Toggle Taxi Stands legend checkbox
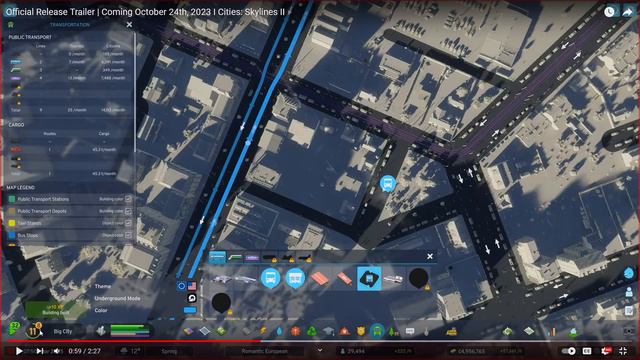This screenshot has width=640, height=360. (128, 223)
